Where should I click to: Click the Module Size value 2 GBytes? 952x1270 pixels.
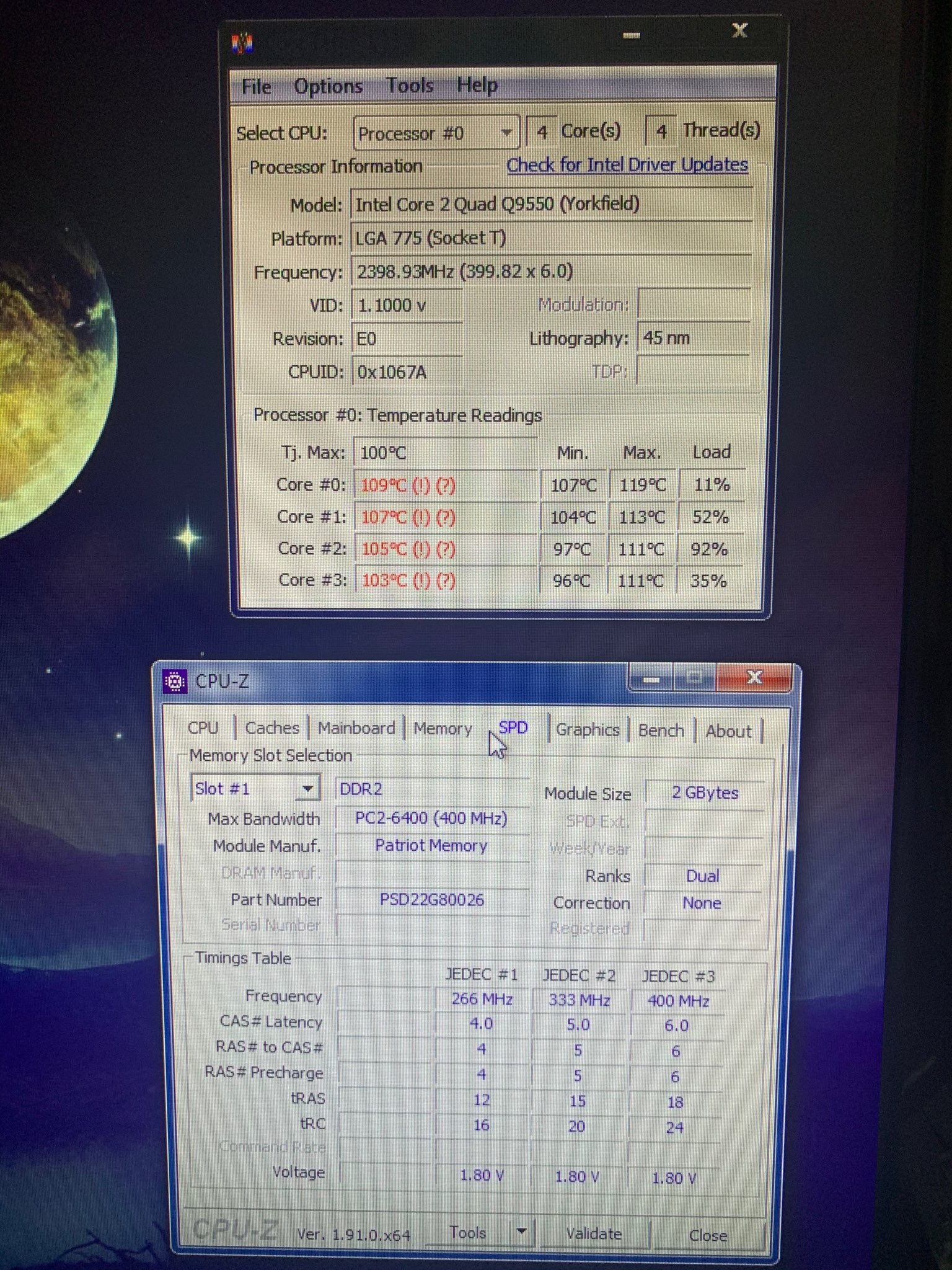[x=705, y=793]
